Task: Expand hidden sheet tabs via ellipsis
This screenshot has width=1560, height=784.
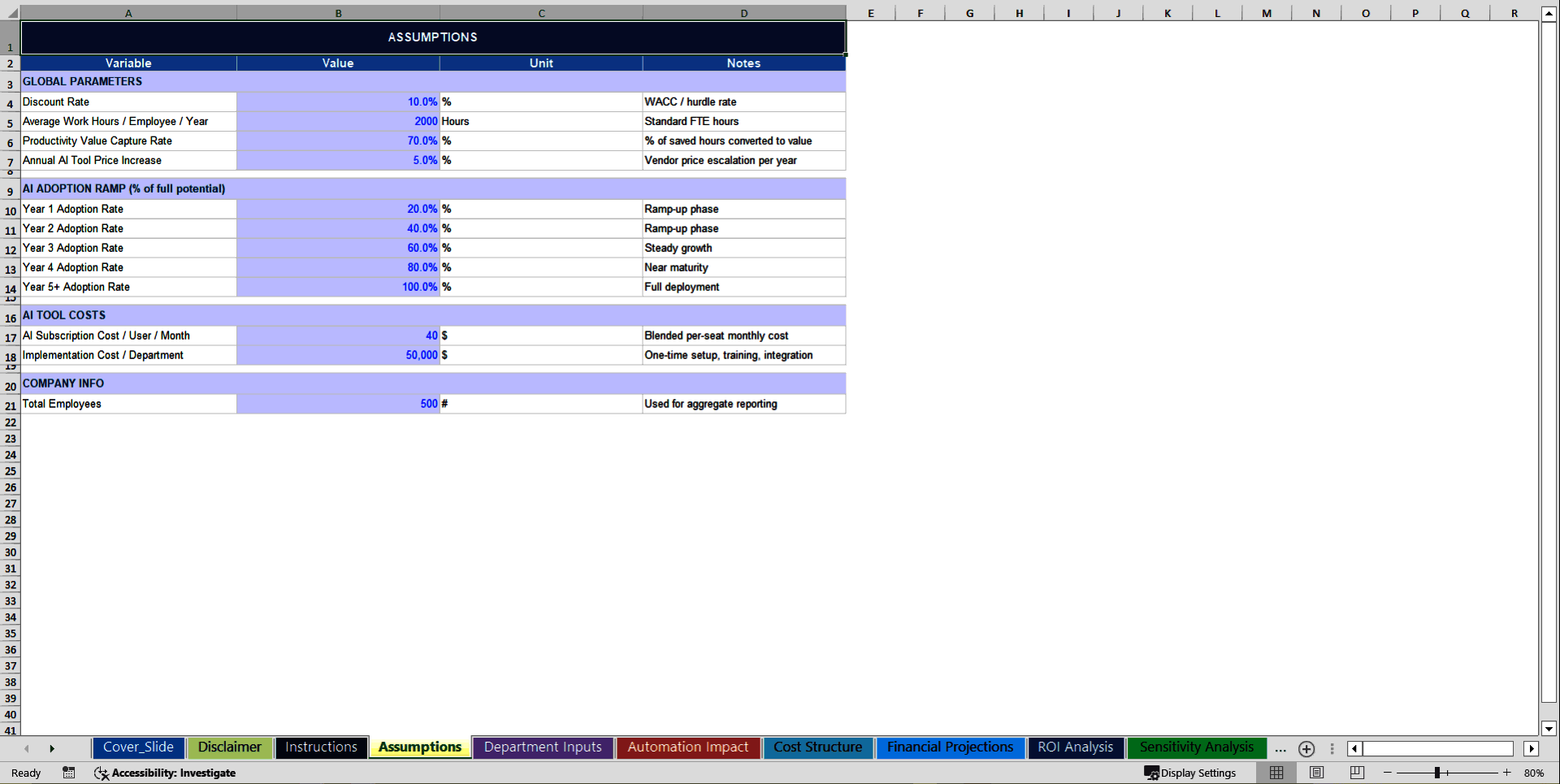Action: tap(1280, 749)
